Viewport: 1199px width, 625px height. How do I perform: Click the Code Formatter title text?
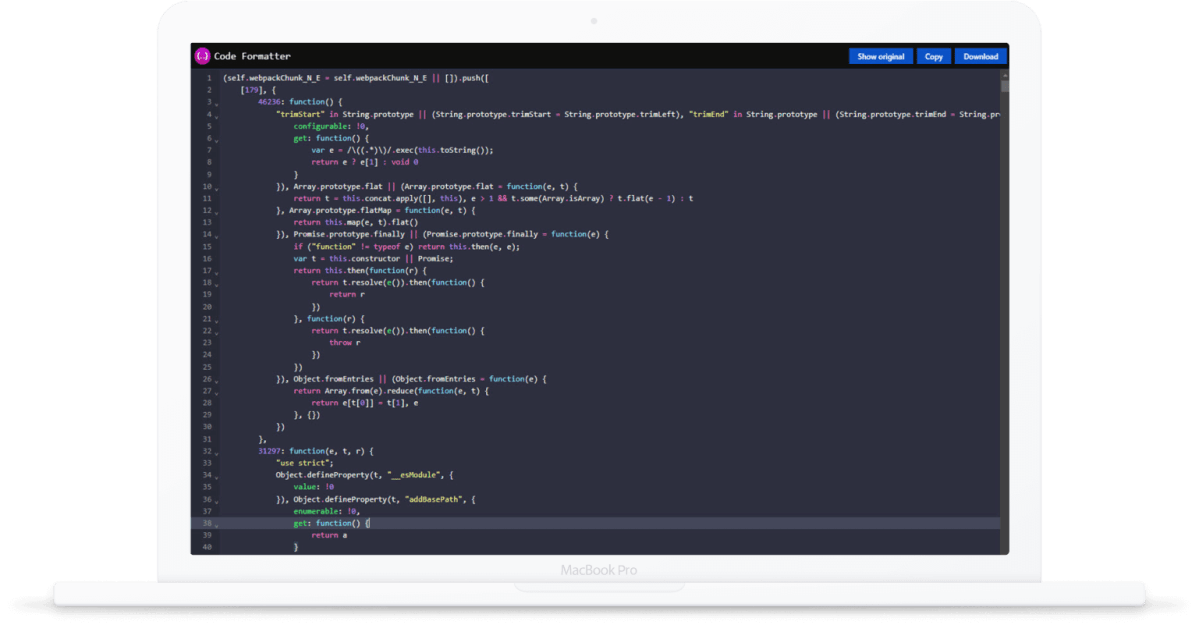click(252, 56)
